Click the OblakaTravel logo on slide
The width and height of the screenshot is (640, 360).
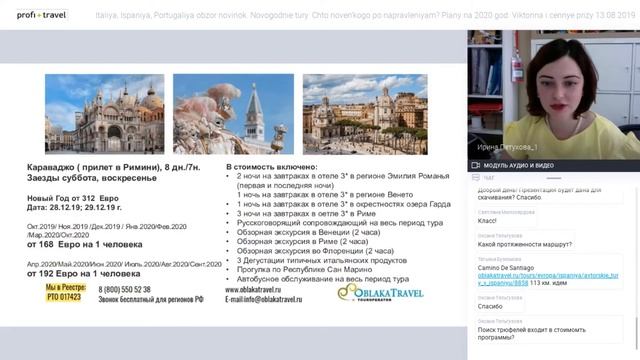coord(380,293)
